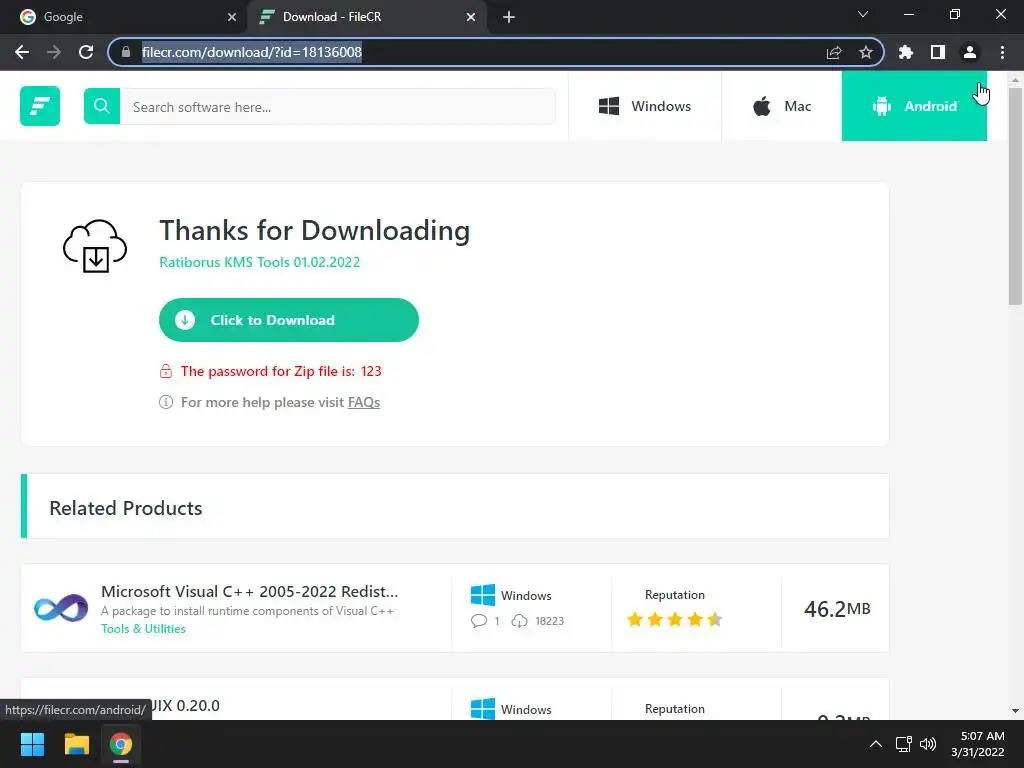Click the FileCR logo icon

tap(40, 106)
